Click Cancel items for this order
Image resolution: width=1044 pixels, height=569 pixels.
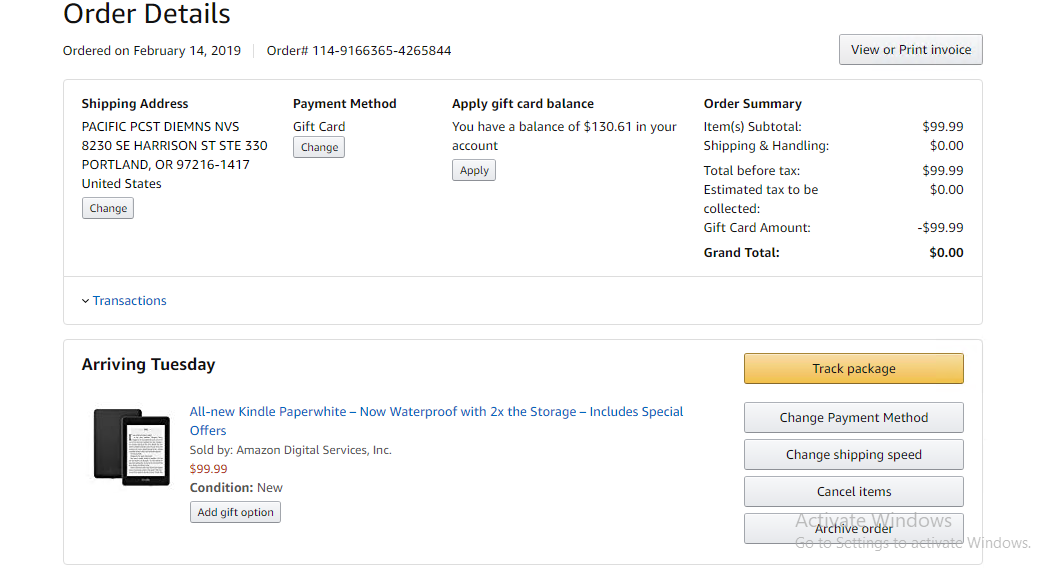853,492
